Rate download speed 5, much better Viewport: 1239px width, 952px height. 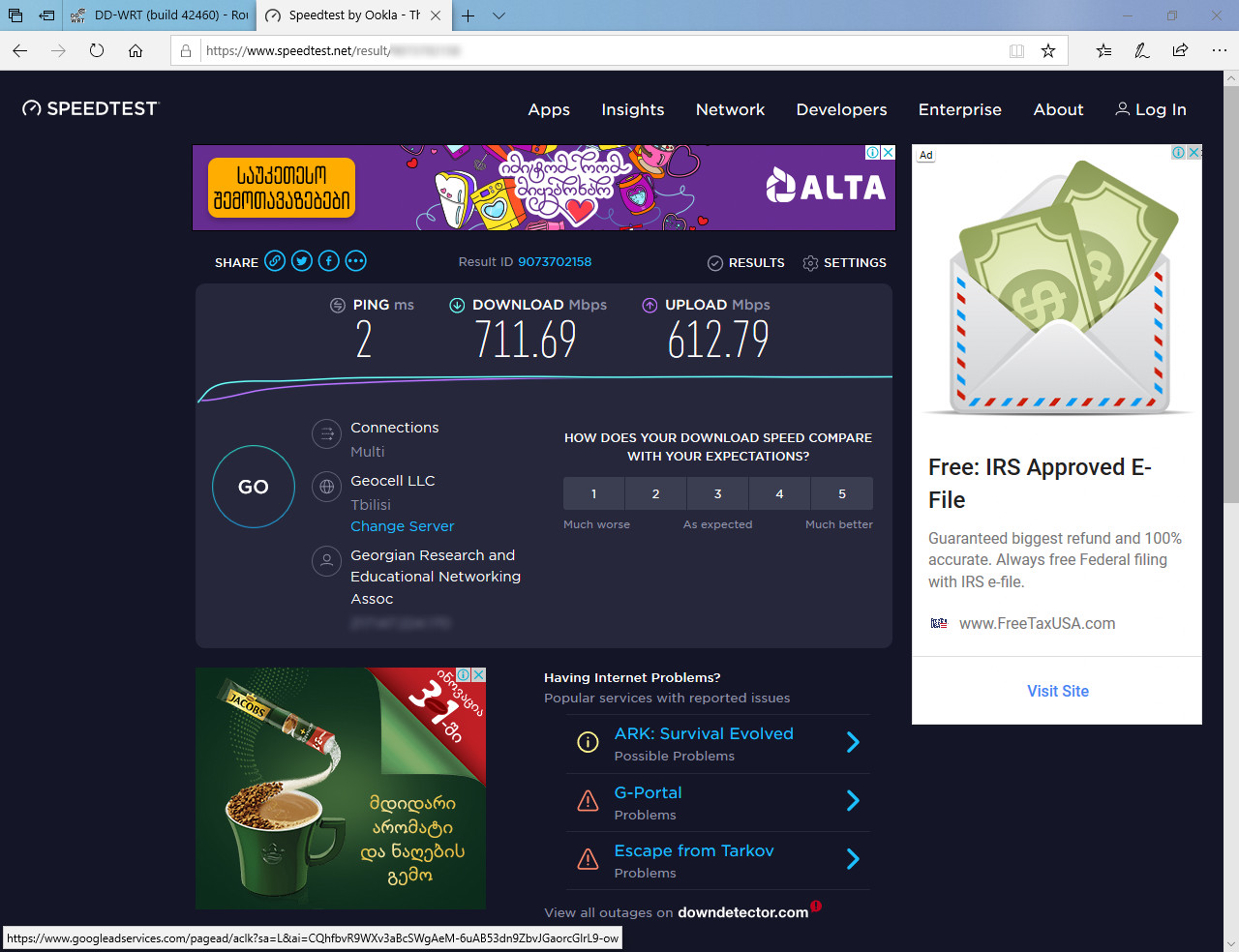click(x=842, y=493)
